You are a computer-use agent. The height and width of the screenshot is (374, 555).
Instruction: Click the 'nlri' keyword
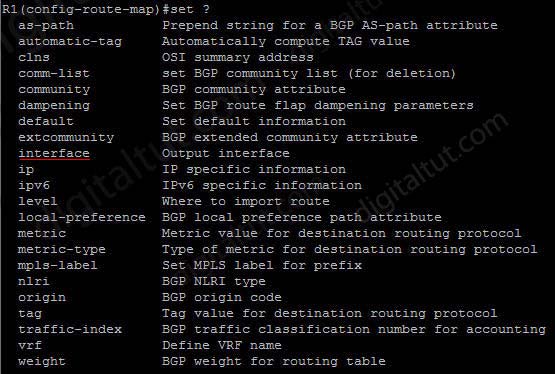(34, 281)
